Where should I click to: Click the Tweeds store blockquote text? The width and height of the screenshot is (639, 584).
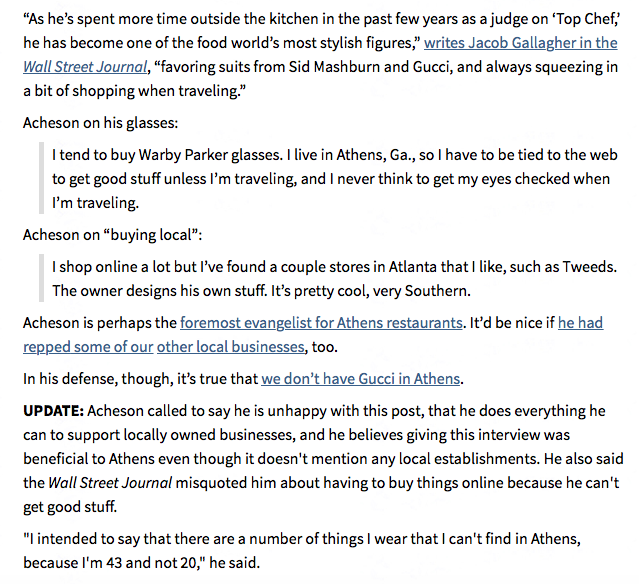coord(334,279)
